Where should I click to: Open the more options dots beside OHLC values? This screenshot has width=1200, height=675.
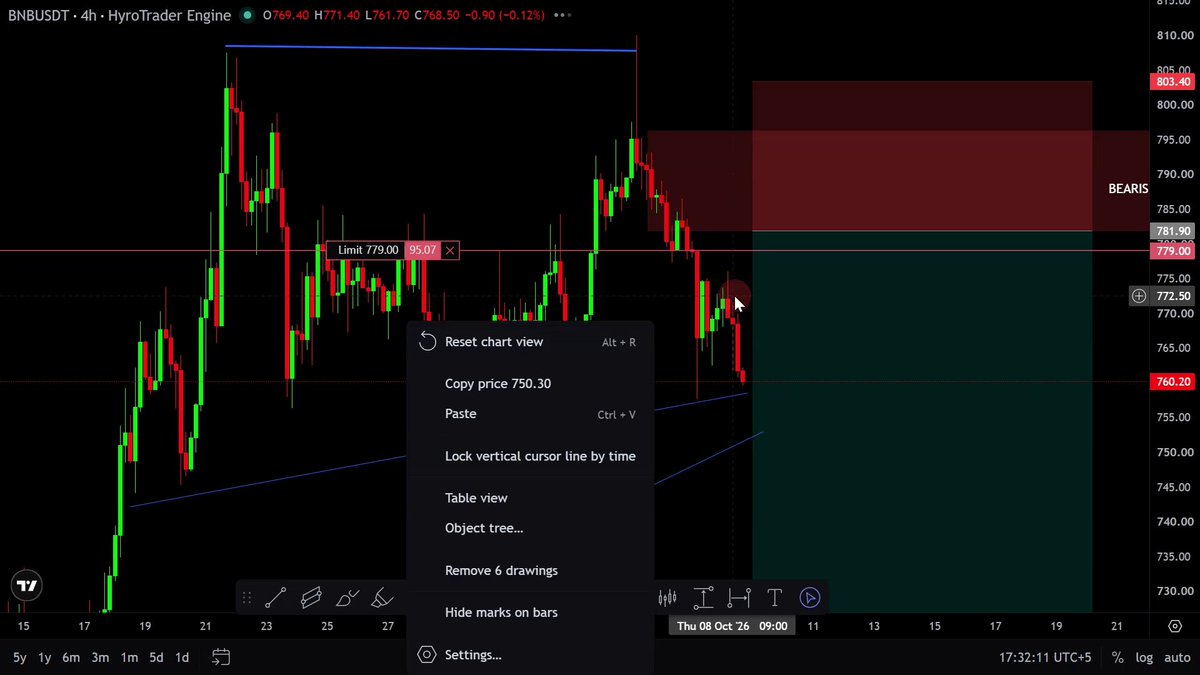tap(562, 16)
